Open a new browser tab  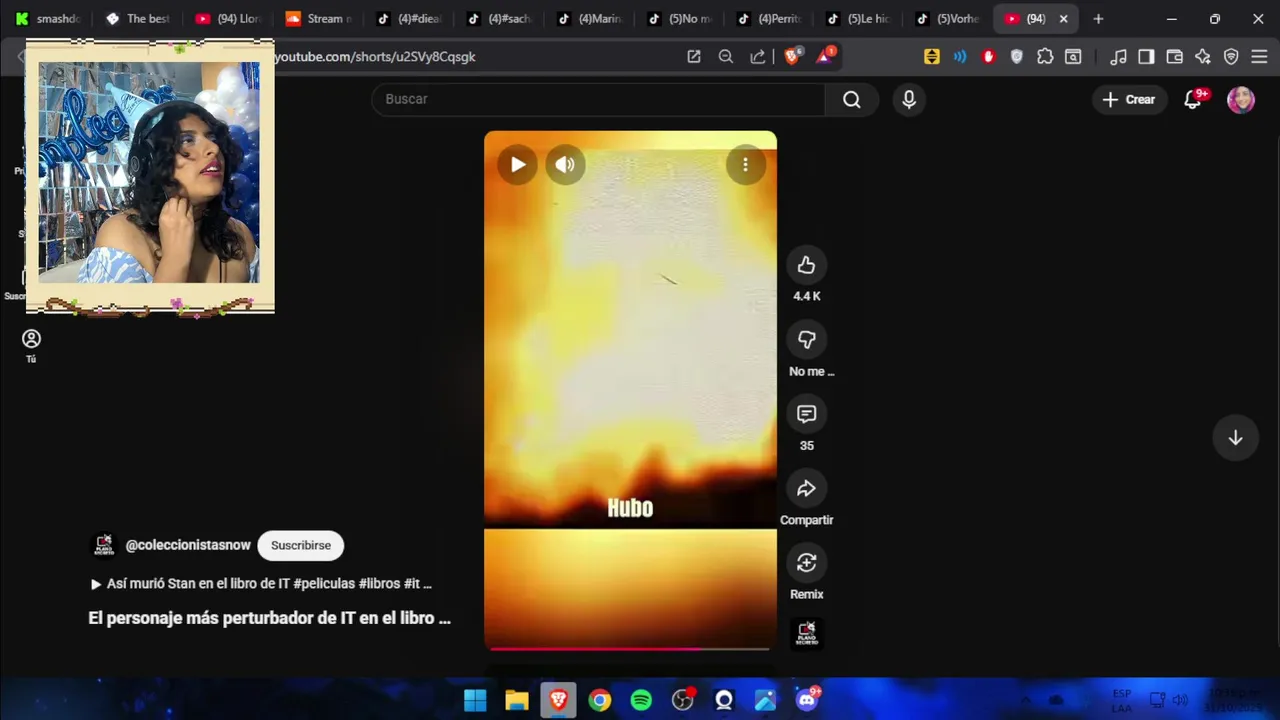point(1098,19)
